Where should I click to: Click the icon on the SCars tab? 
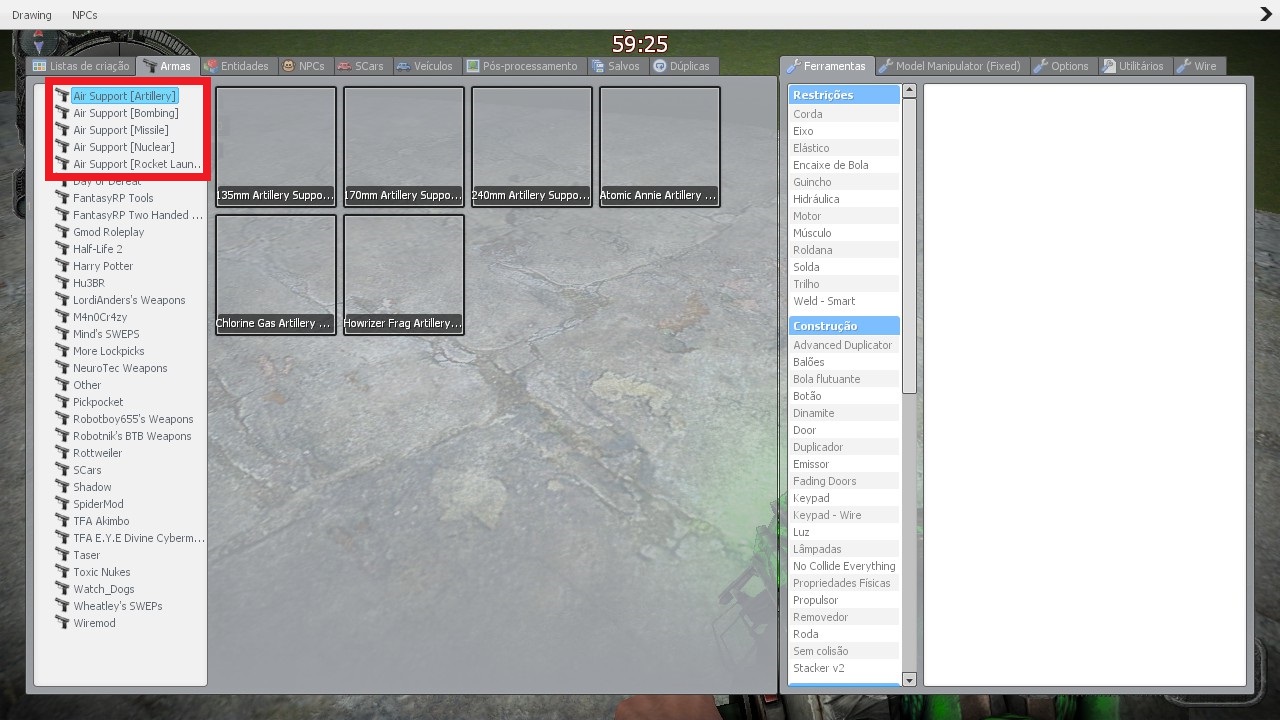pyautogui.click(x=344, y=66)
